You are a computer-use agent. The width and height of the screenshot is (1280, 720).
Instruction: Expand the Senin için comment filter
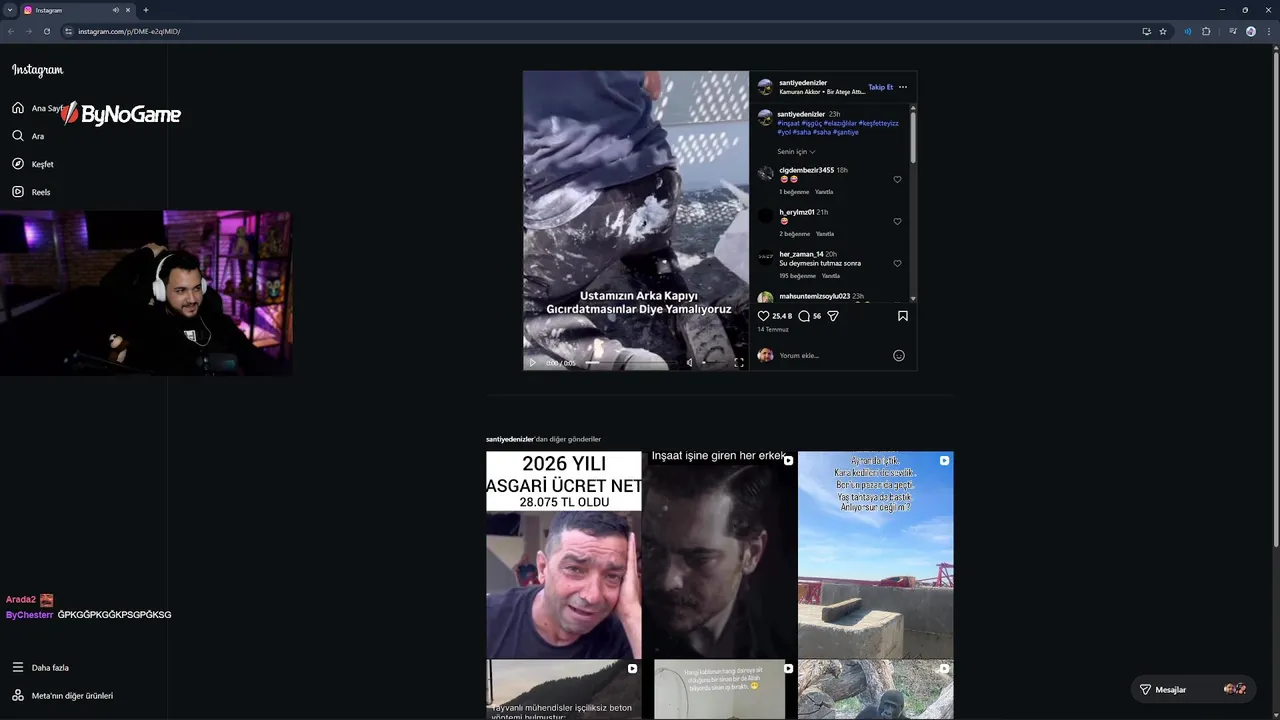796,152
